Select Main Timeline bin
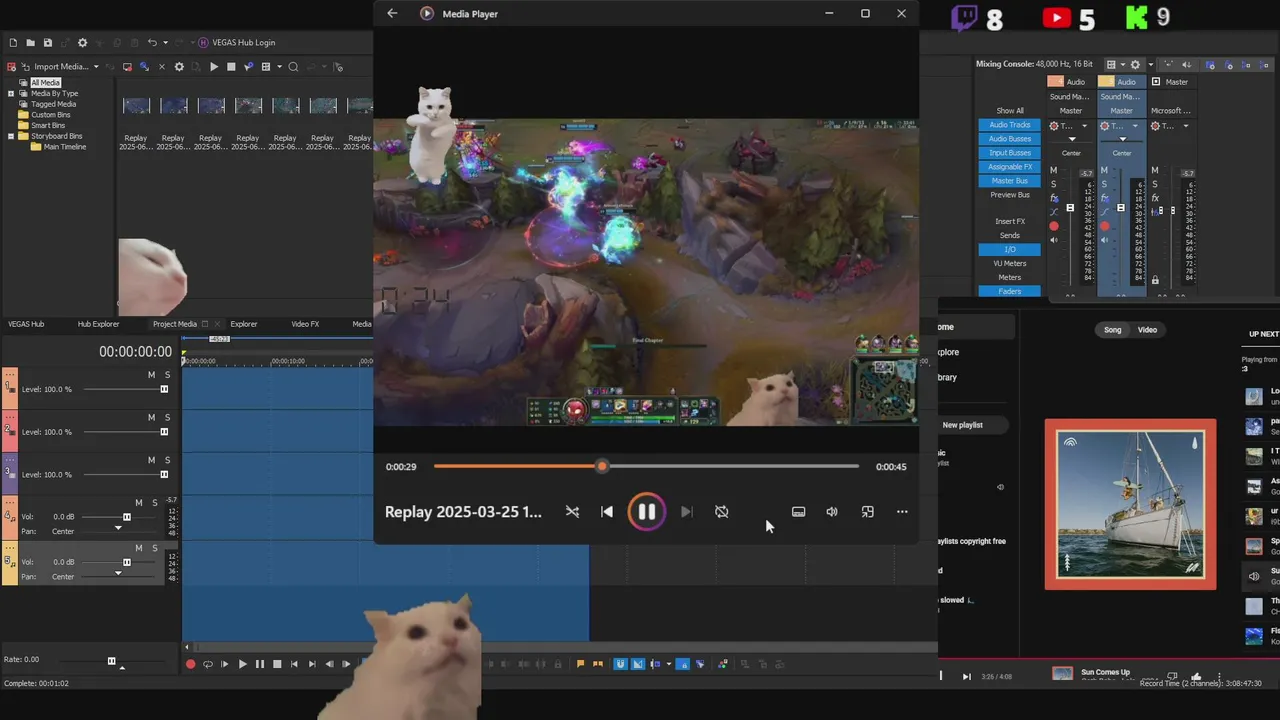The image size is (1280, 720). point(65,147)
